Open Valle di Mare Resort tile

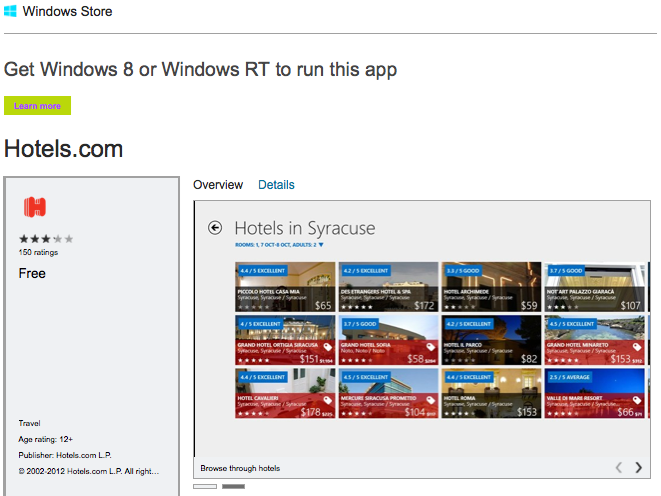[x=594, y=393]
